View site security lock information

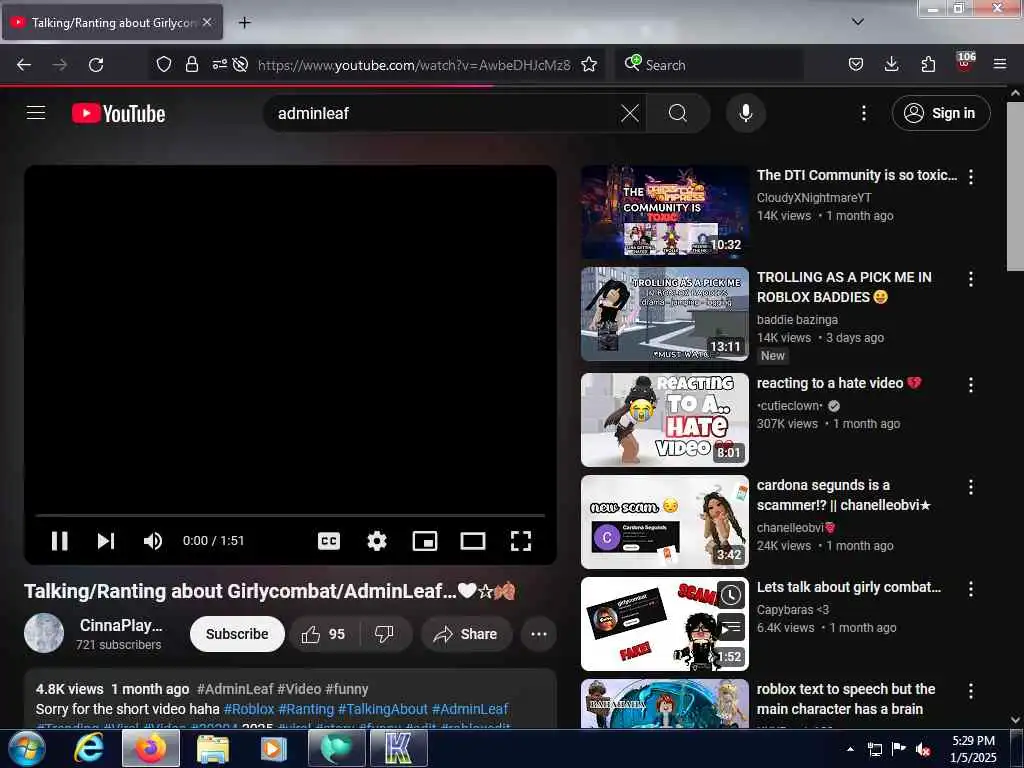tap(191, 64)
